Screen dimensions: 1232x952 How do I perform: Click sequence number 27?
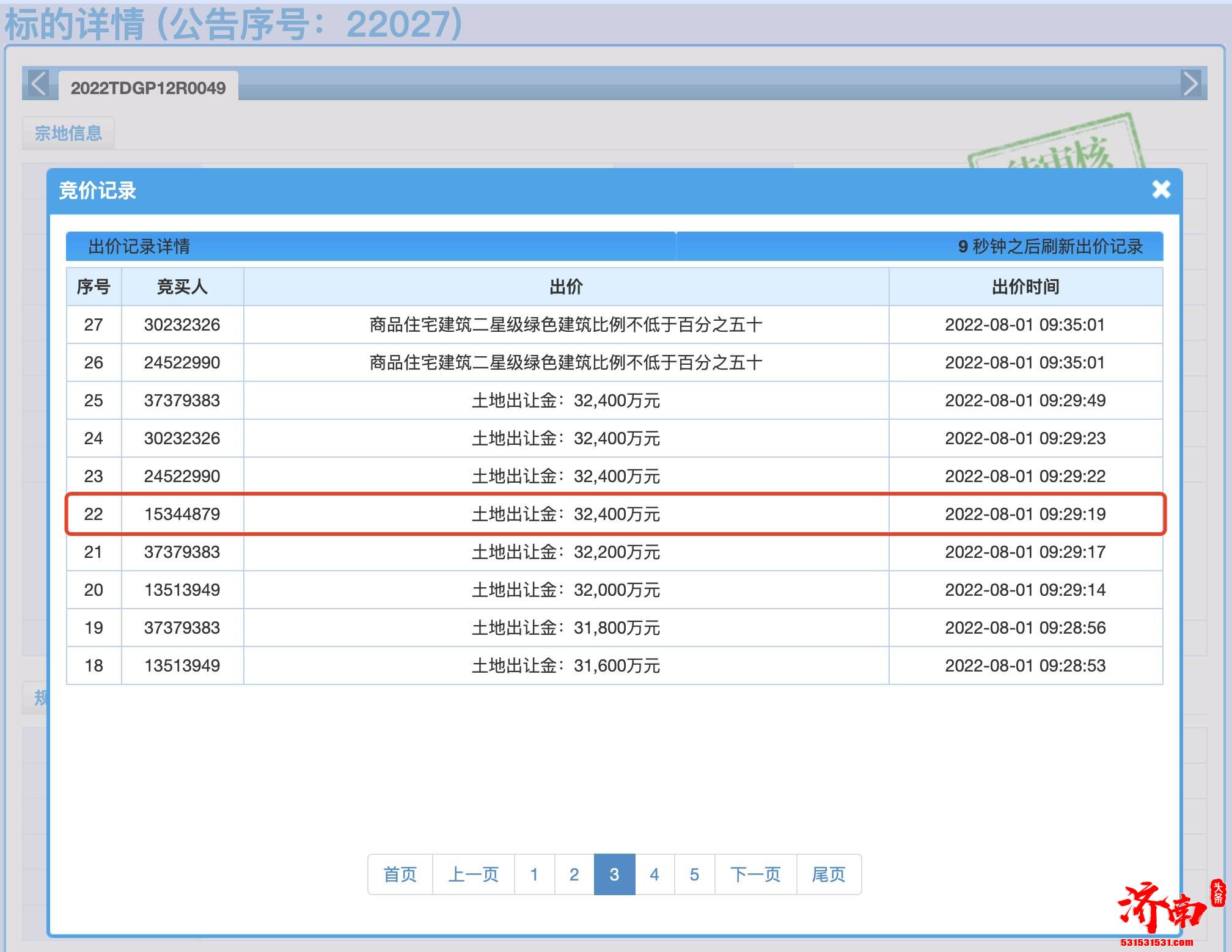click(94, 324)
